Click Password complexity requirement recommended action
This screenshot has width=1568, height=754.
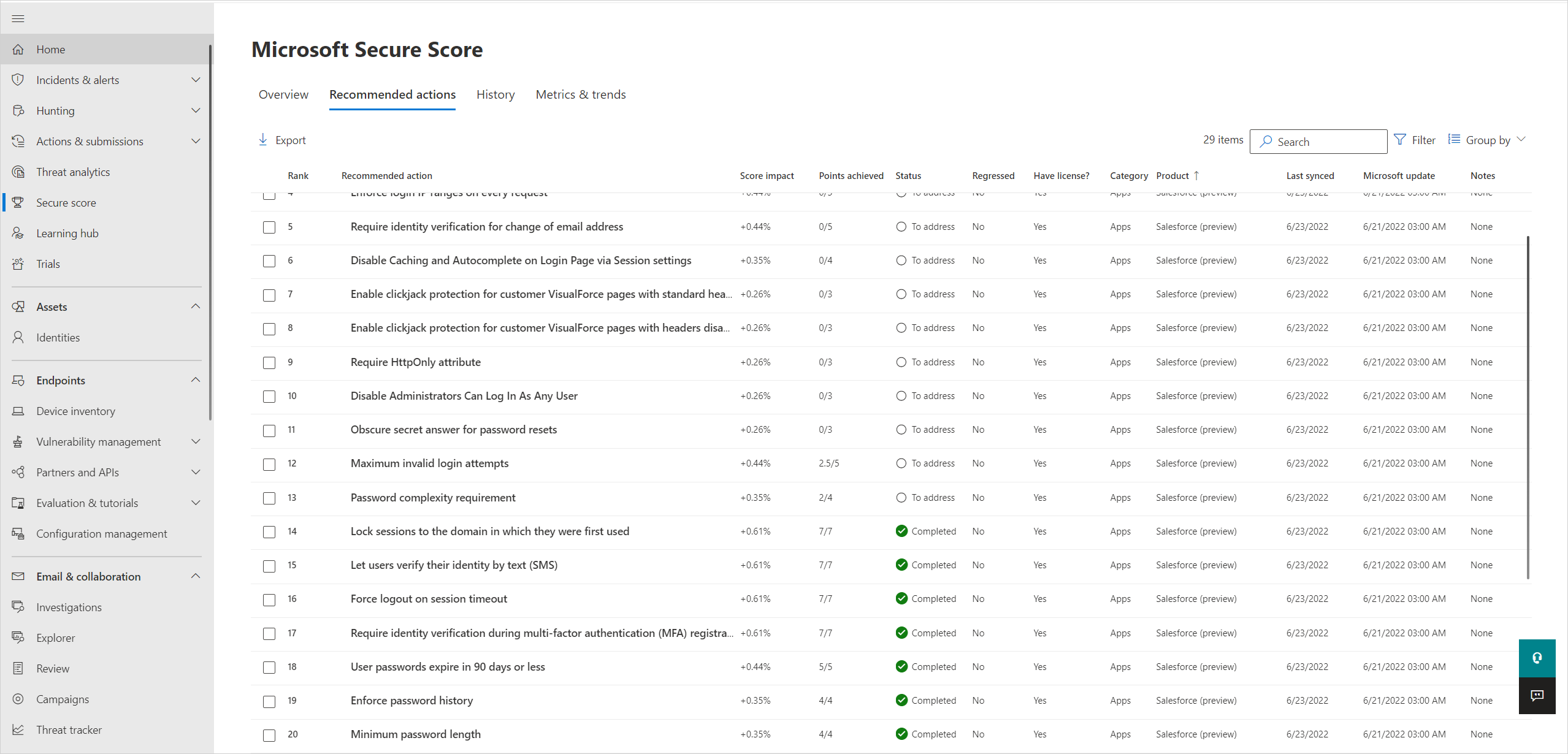tap(432, 497)
